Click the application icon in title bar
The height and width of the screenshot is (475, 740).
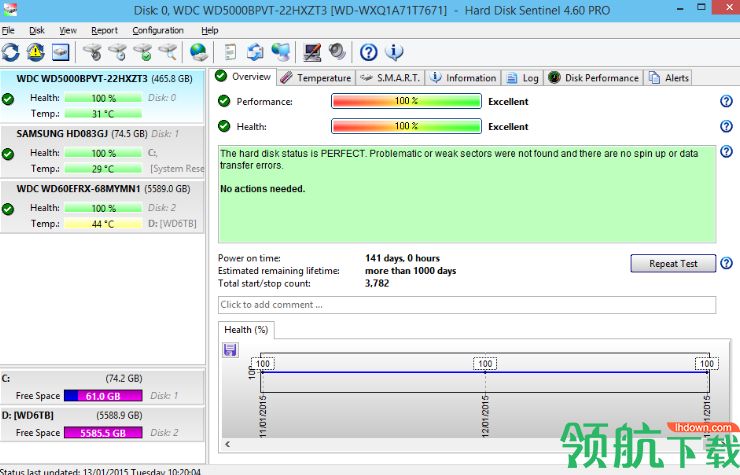(x=9, y=8)
